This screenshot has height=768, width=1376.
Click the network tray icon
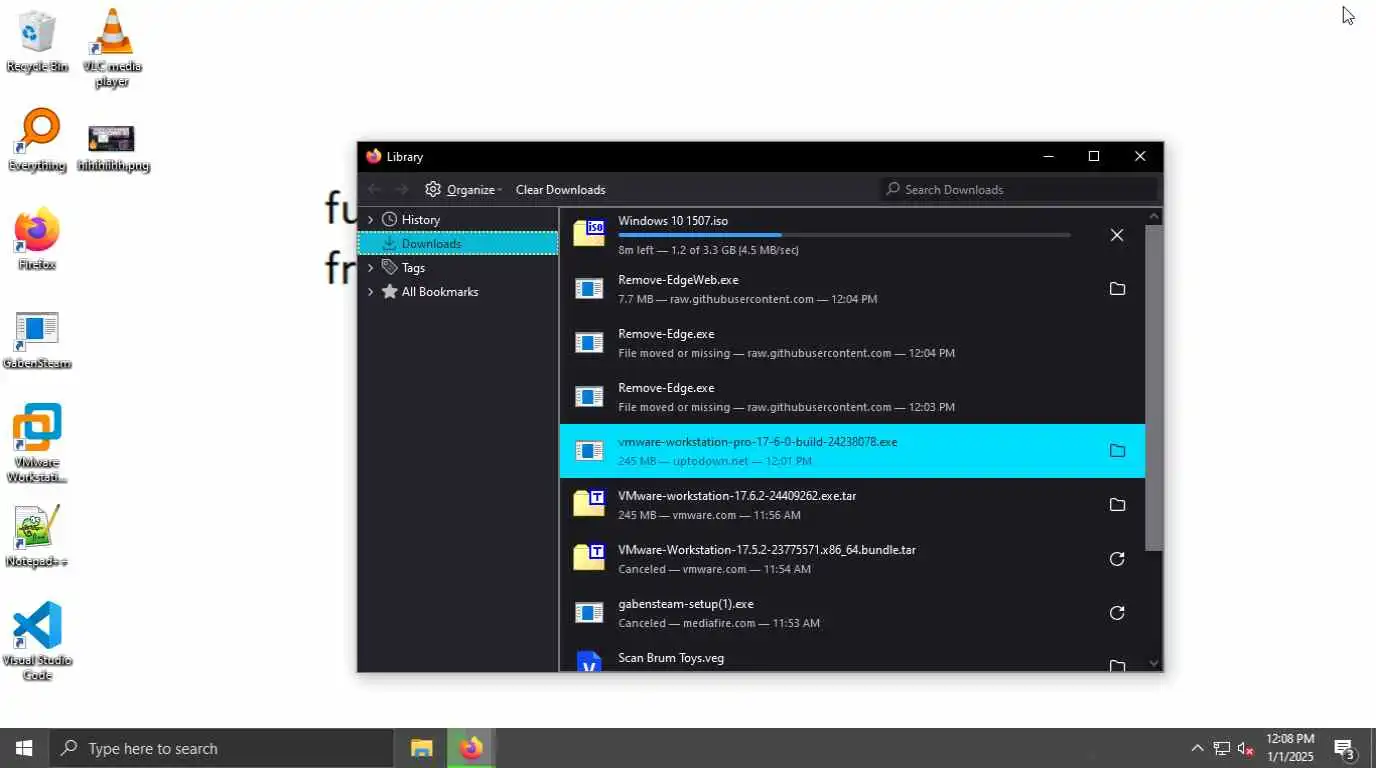[1222, 748]
